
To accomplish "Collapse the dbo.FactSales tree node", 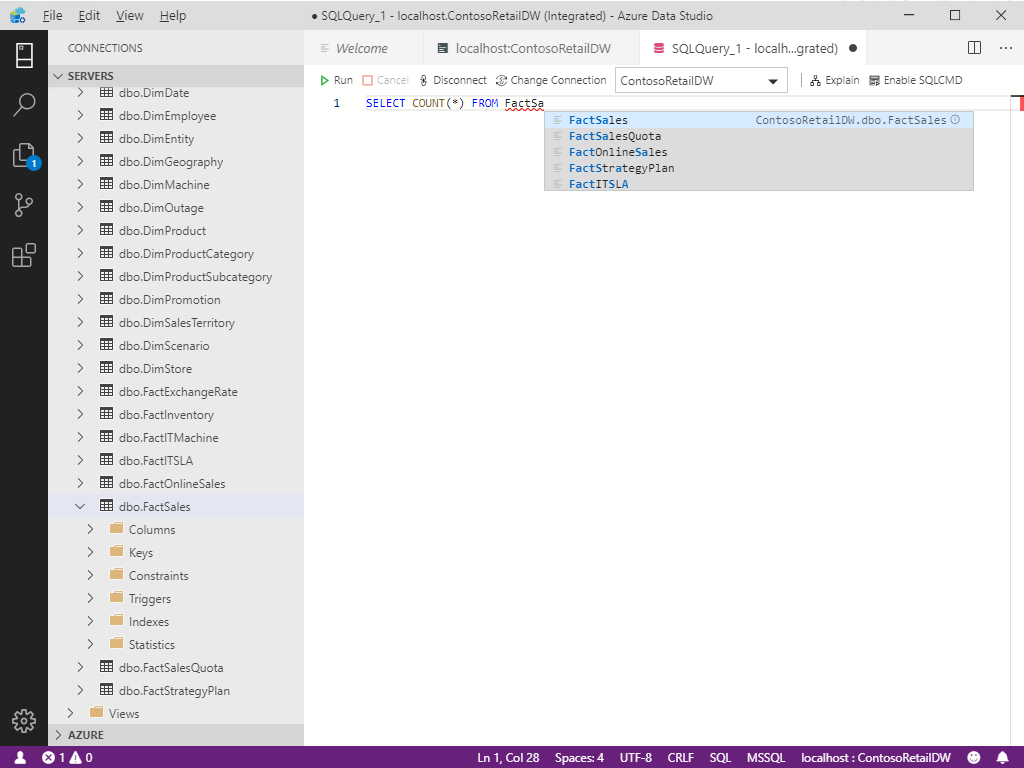I will tap(81, 507).
